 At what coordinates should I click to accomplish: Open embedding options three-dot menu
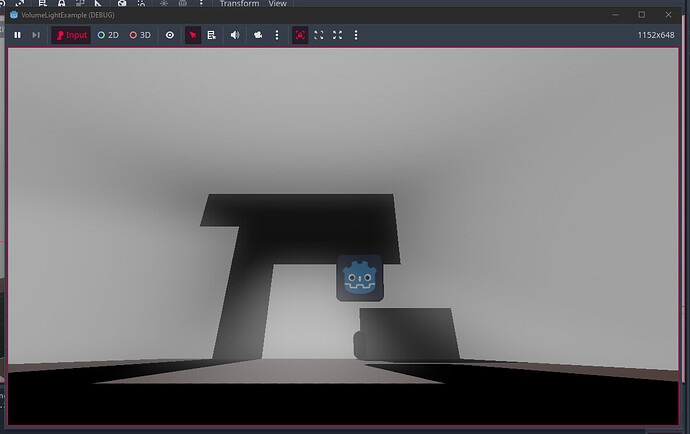pyautogui.click(x=356, y=35)
